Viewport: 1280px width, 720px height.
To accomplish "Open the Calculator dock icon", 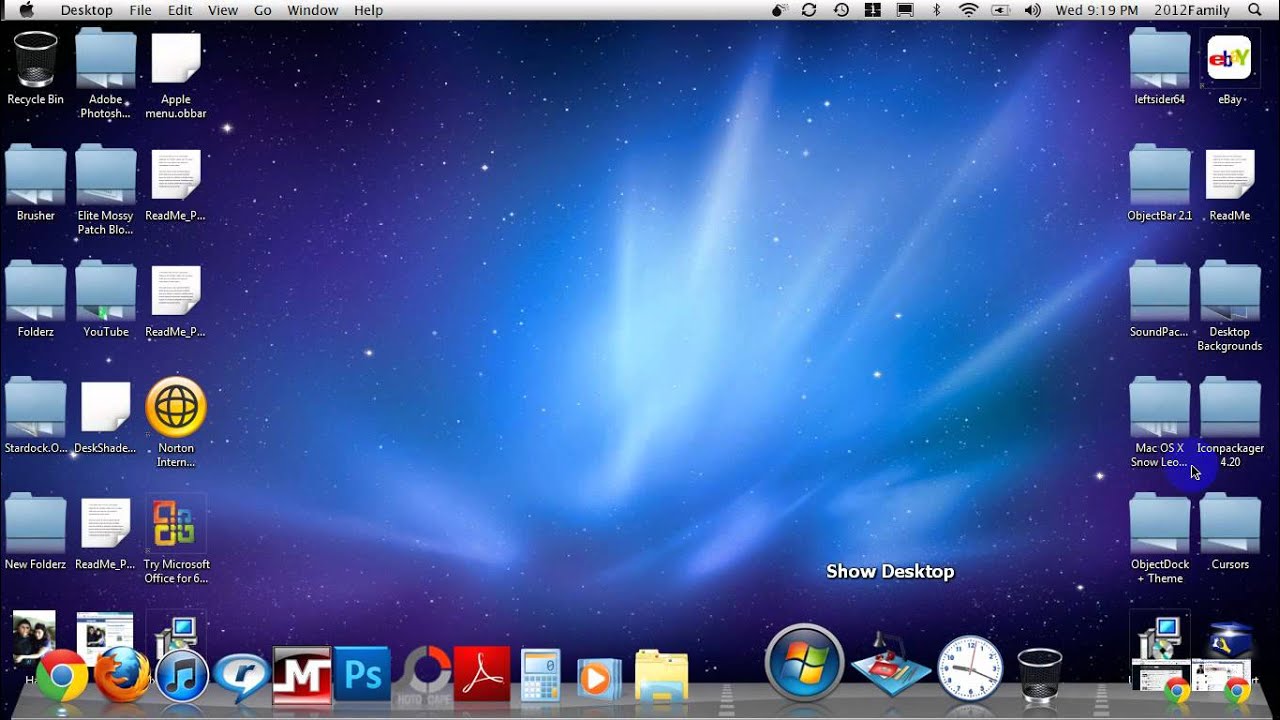I will coord(541,675).
